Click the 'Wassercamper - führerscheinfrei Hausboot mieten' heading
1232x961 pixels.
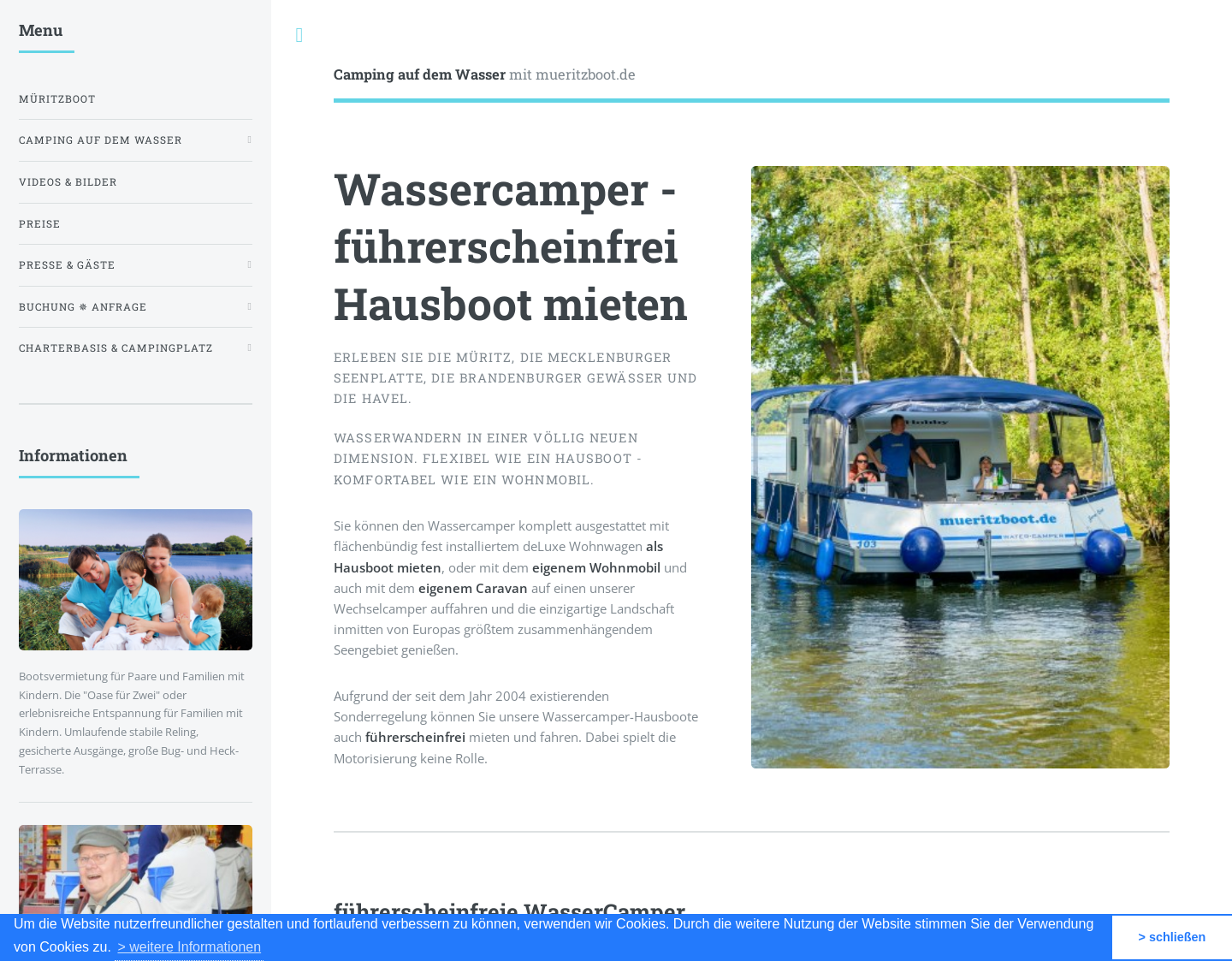click(x=511, y=246)
